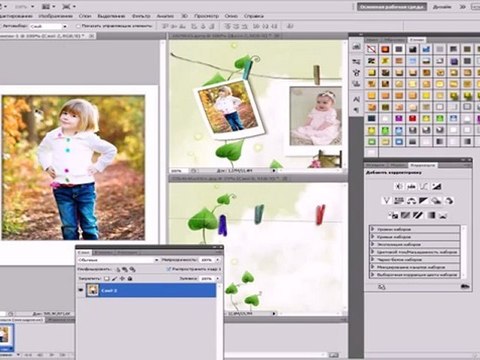This screenshot has width=480, height=360.
Task: Open the Paragraph panel from the dock
Action: click(x=356, y=110)
